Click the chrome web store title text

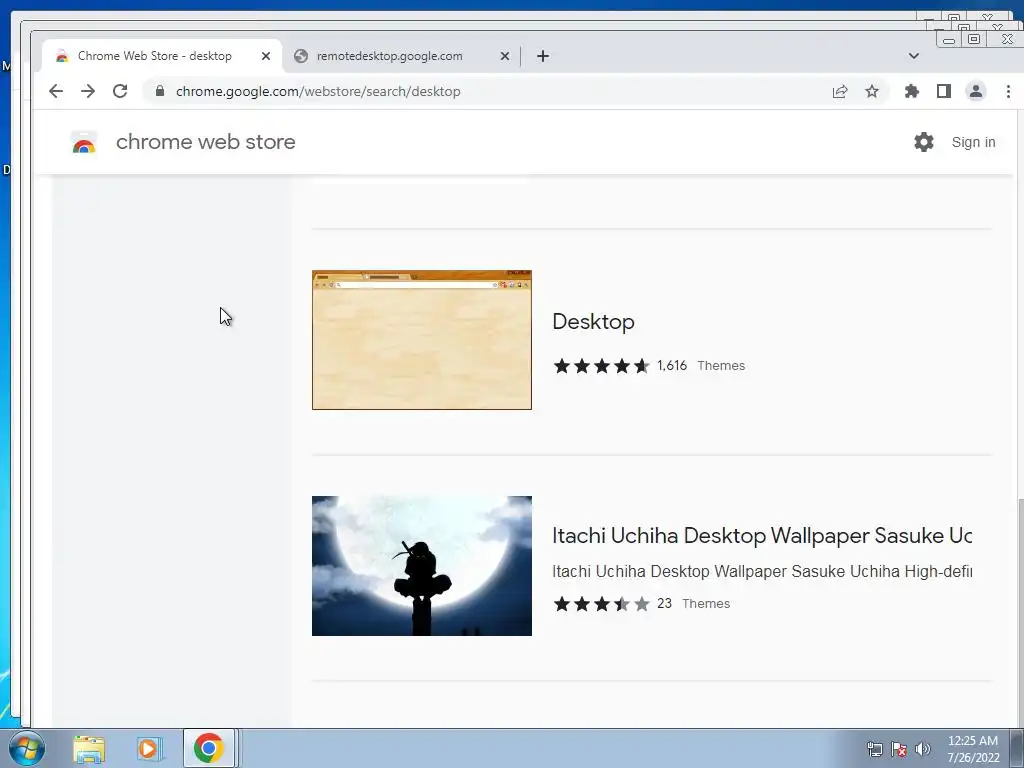[206, 142]
